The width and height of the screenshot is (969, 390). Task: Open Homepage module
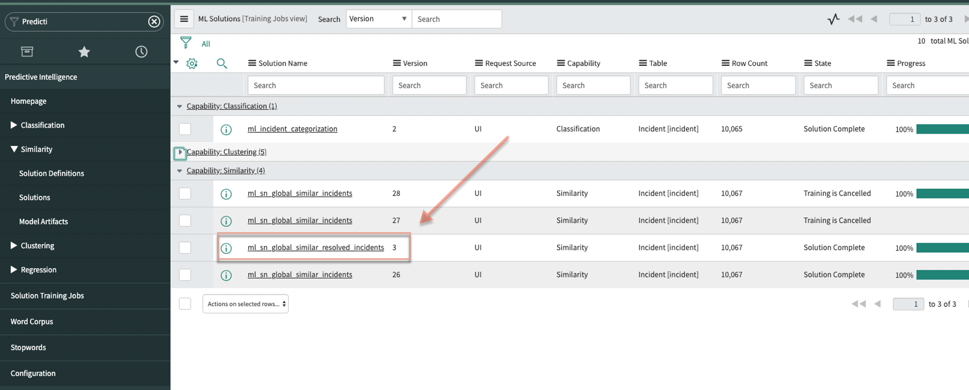pos(28,101)
